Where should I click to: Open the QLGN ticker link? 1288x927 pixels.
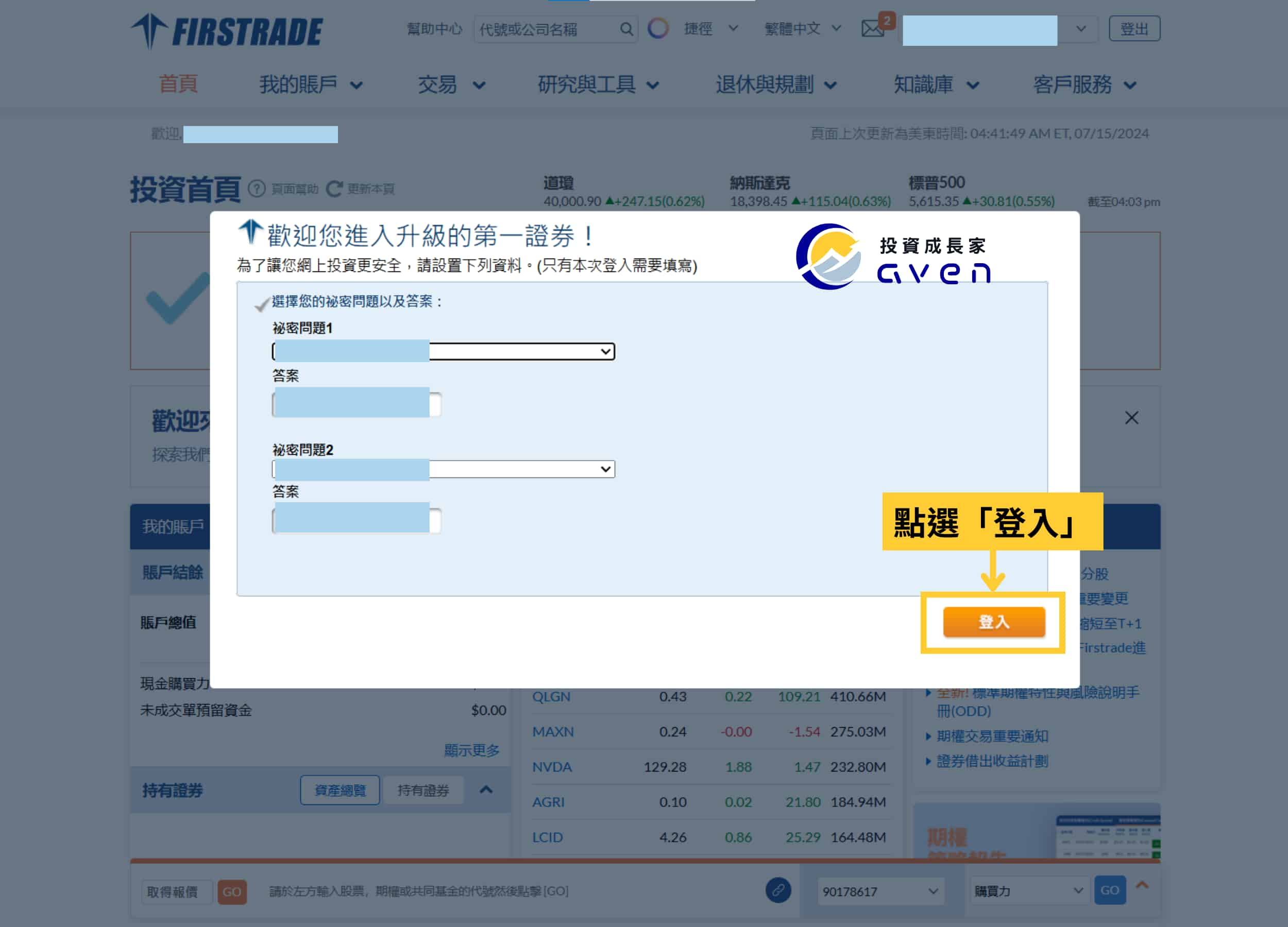click(x=551, y=696)
